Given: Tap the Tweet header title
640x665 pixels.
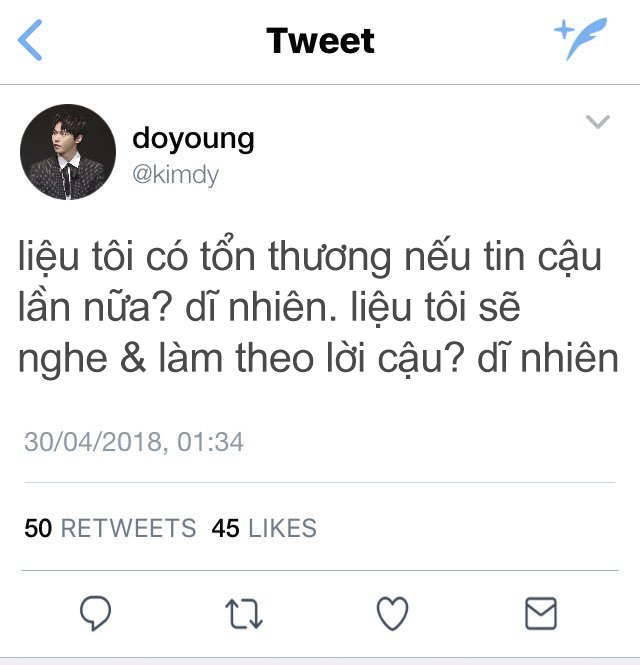Looking at the screenshot, I should coord(320,41).
